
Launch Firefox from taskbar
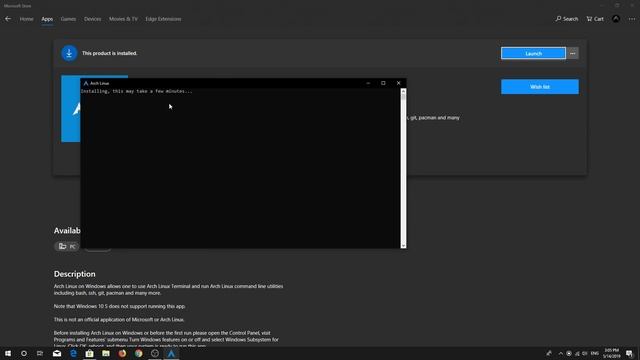(122, 353)
